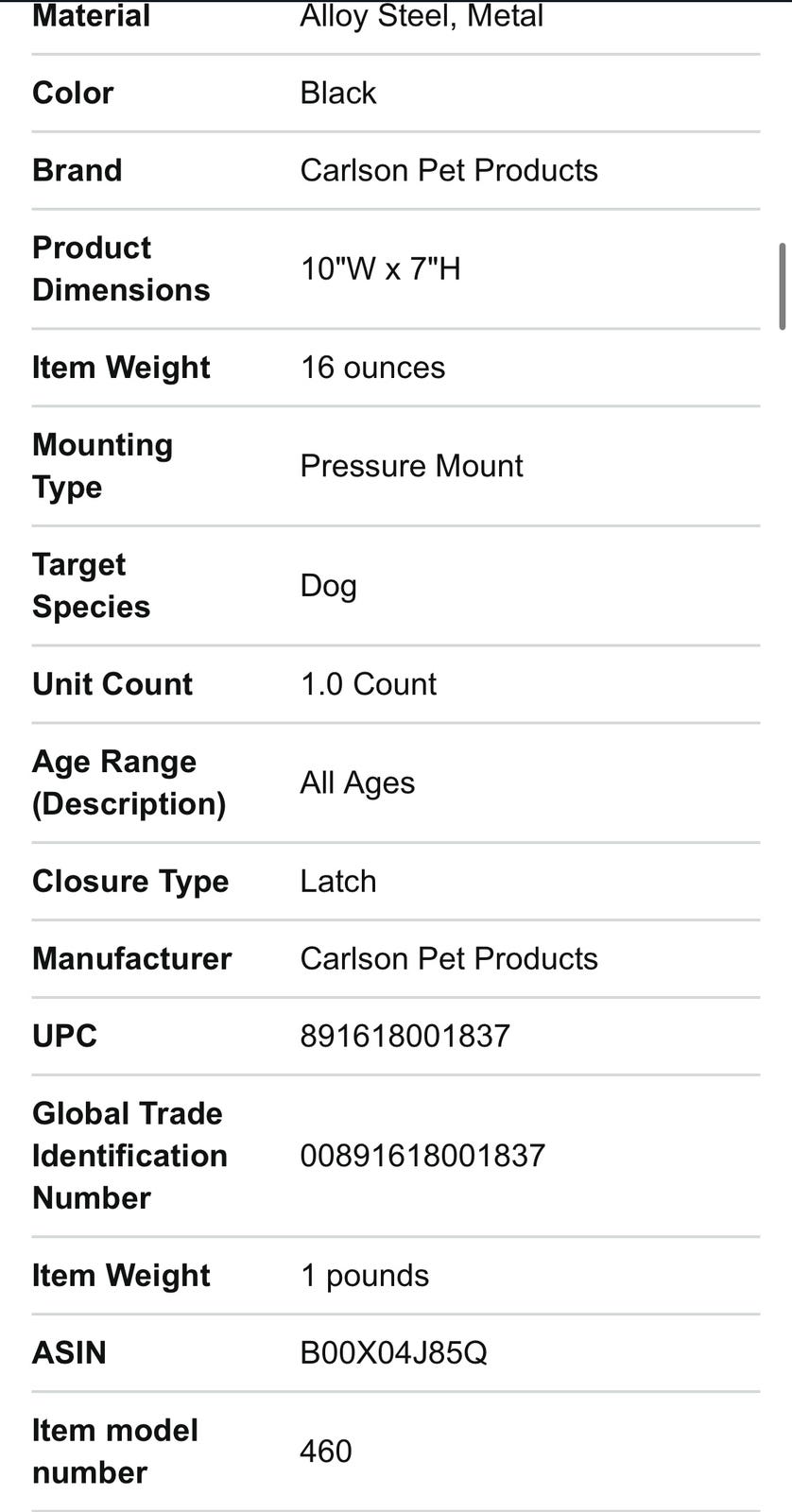Click the page scrollbar thumb
This screenshot has height=1512, width=792.
point(782,286)
